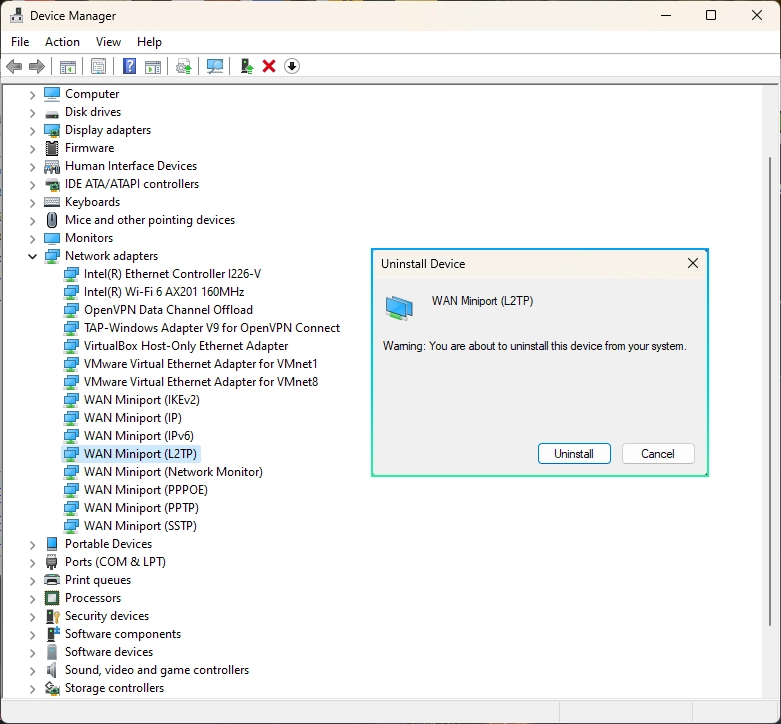This screenshot has height=724, width=781.
Task: Click Cancel in Uninstall Device dialog
Action: pos(657,454)
